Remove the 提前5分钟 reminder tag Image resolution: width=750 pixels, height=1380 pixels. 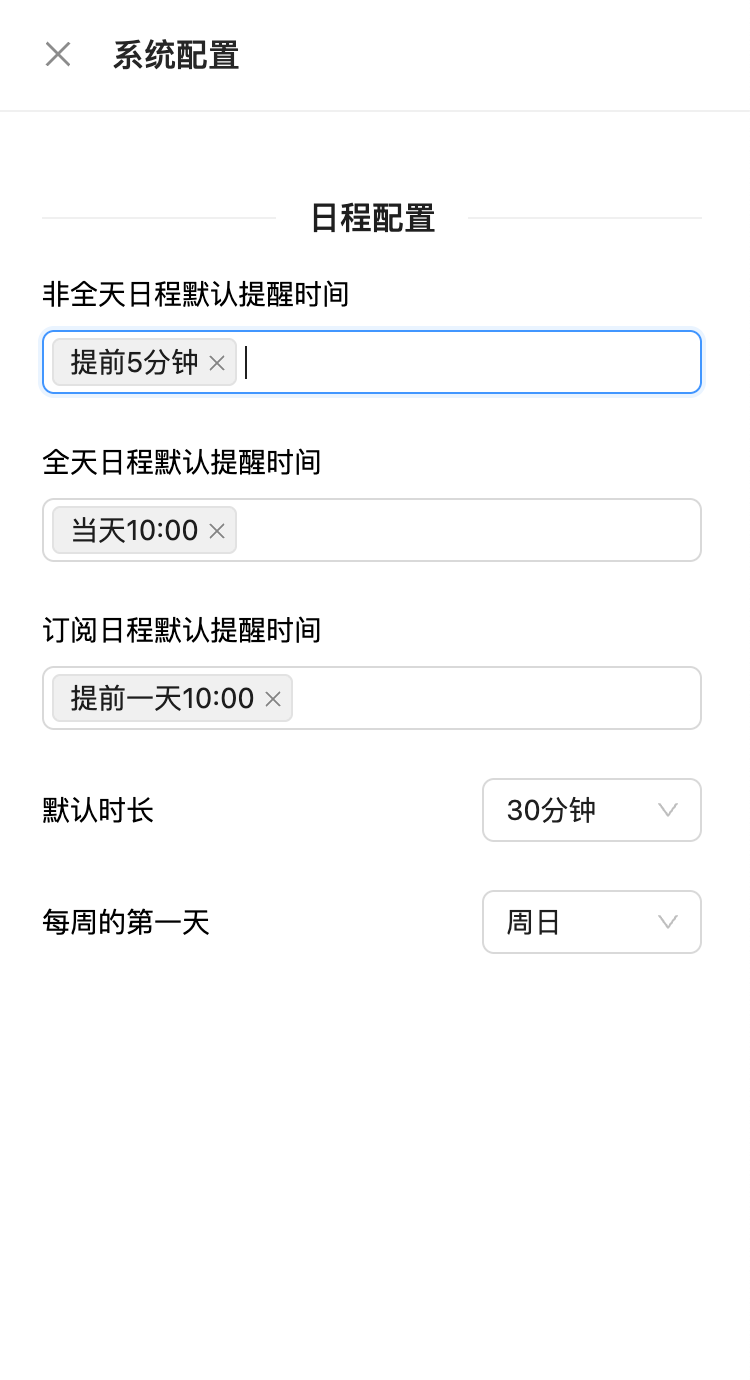(x=217, y=363)
